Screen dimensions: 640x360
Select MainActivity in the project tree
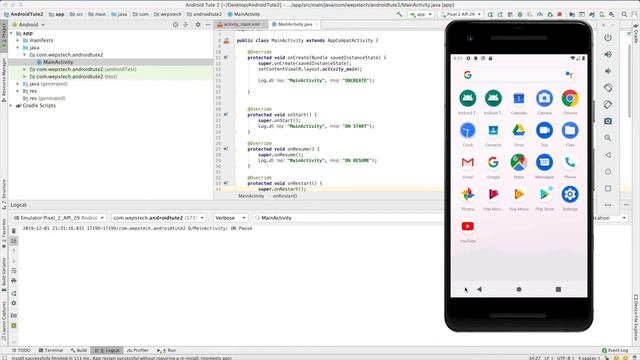[58, 62]
